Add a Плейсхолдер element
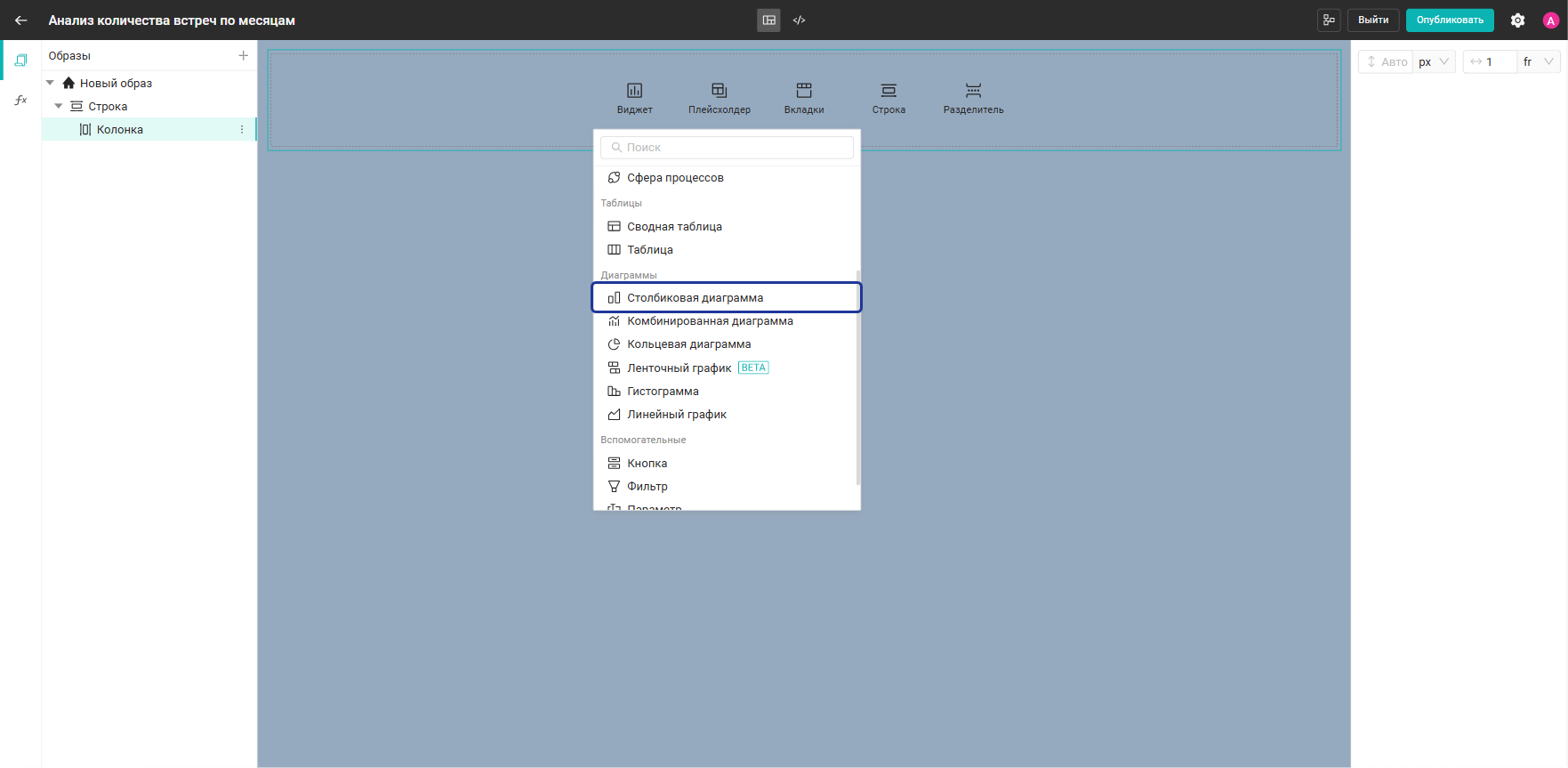Image resolution: width=1568 pixels, height=768 pixels. (x=719, y=98)
